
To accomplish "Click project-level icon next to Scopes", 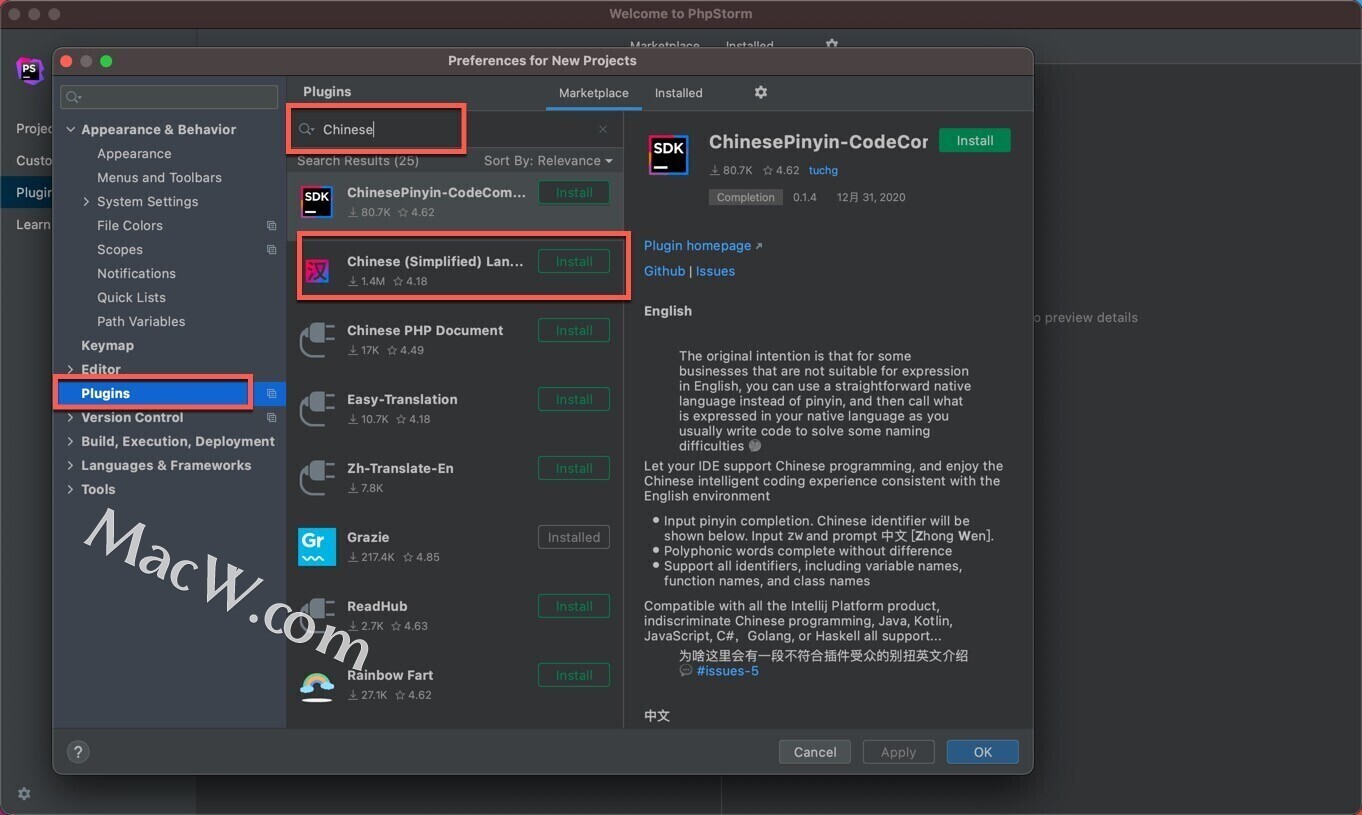I will point(271,250).
